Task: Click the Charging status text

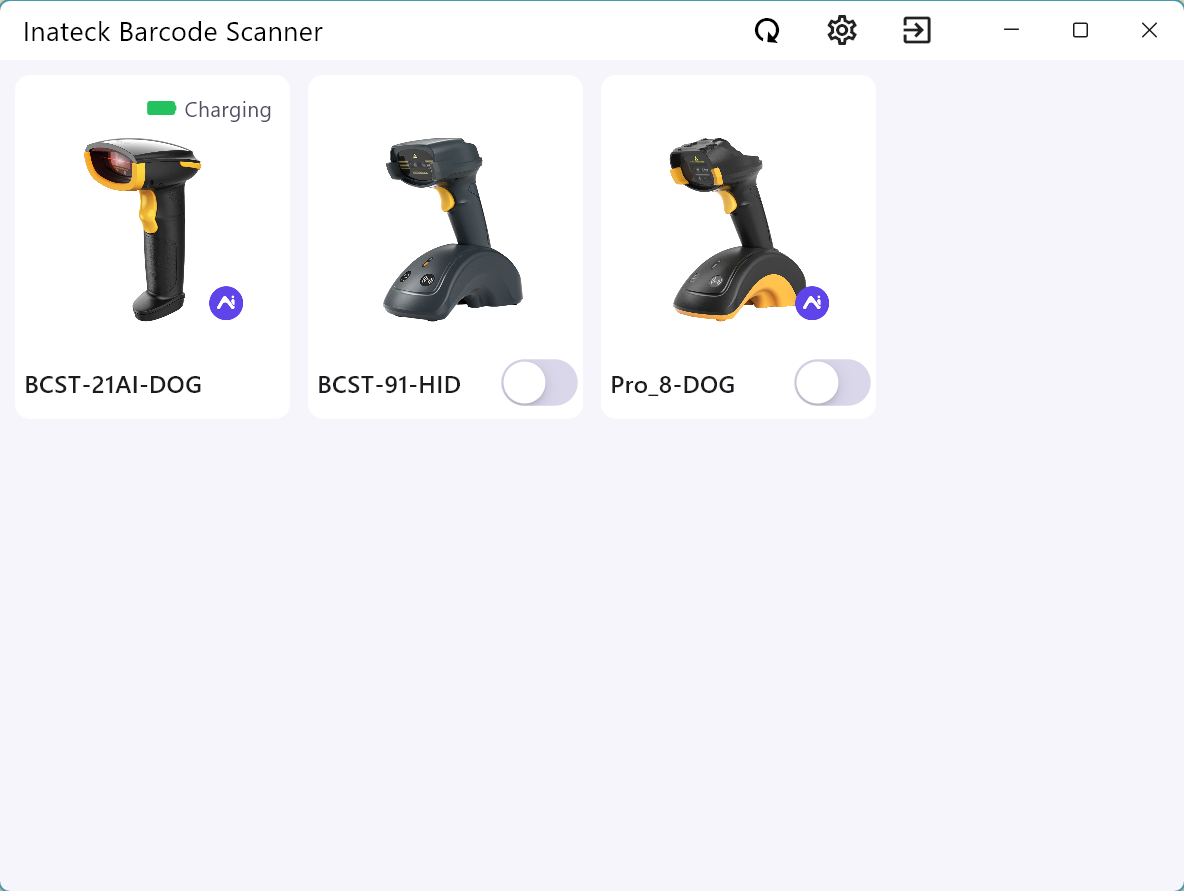Action: pos(227,110)
